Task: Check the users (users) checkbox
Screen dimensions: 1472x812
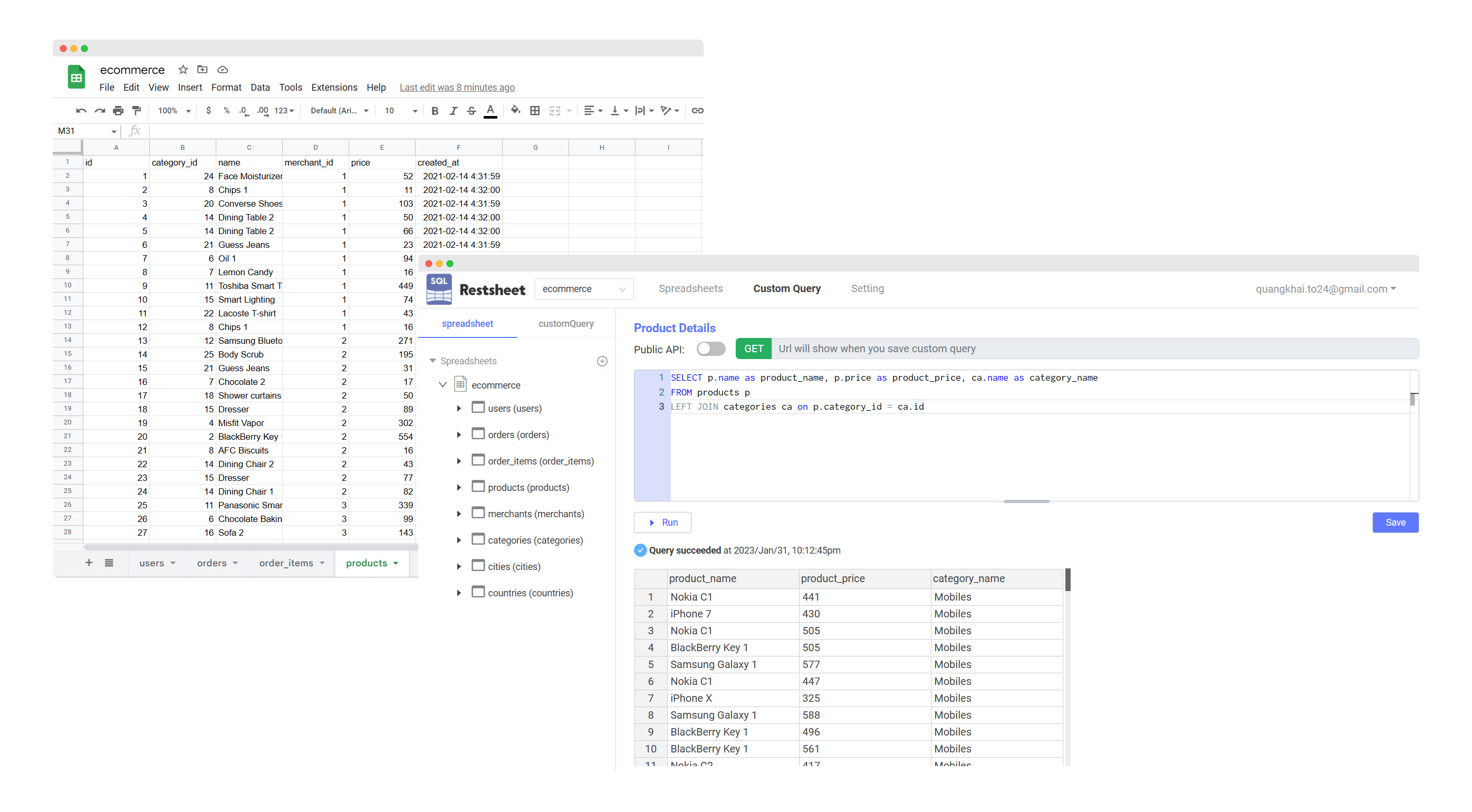Action: click(478, 408)
